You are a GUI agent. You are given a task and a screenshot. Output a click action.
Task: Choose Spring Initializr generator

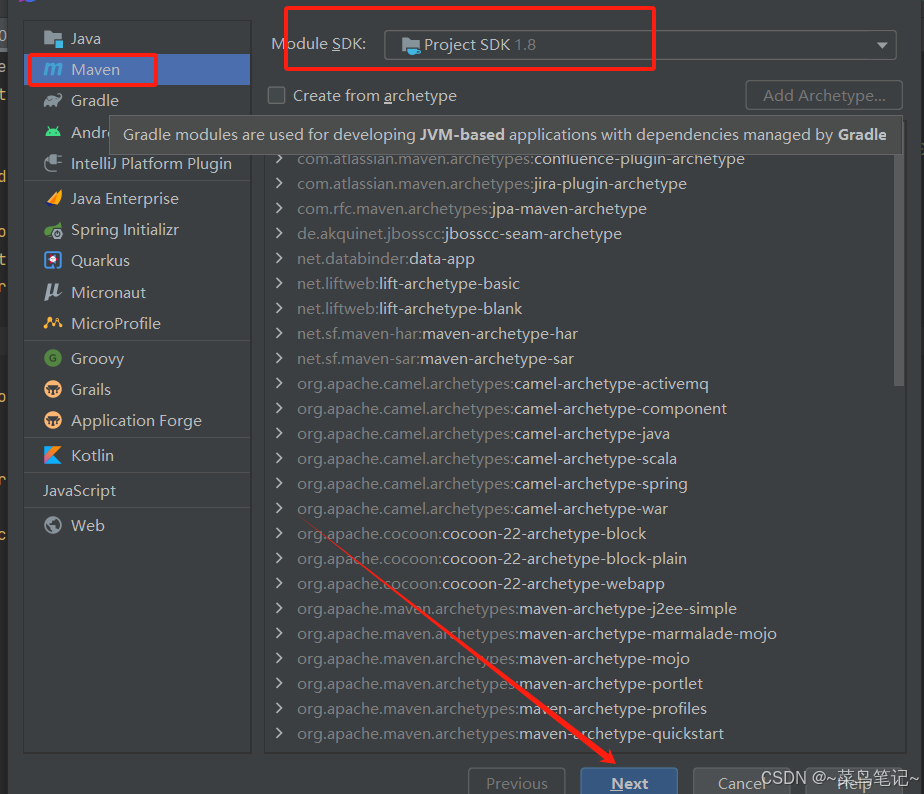click(137, 230)
